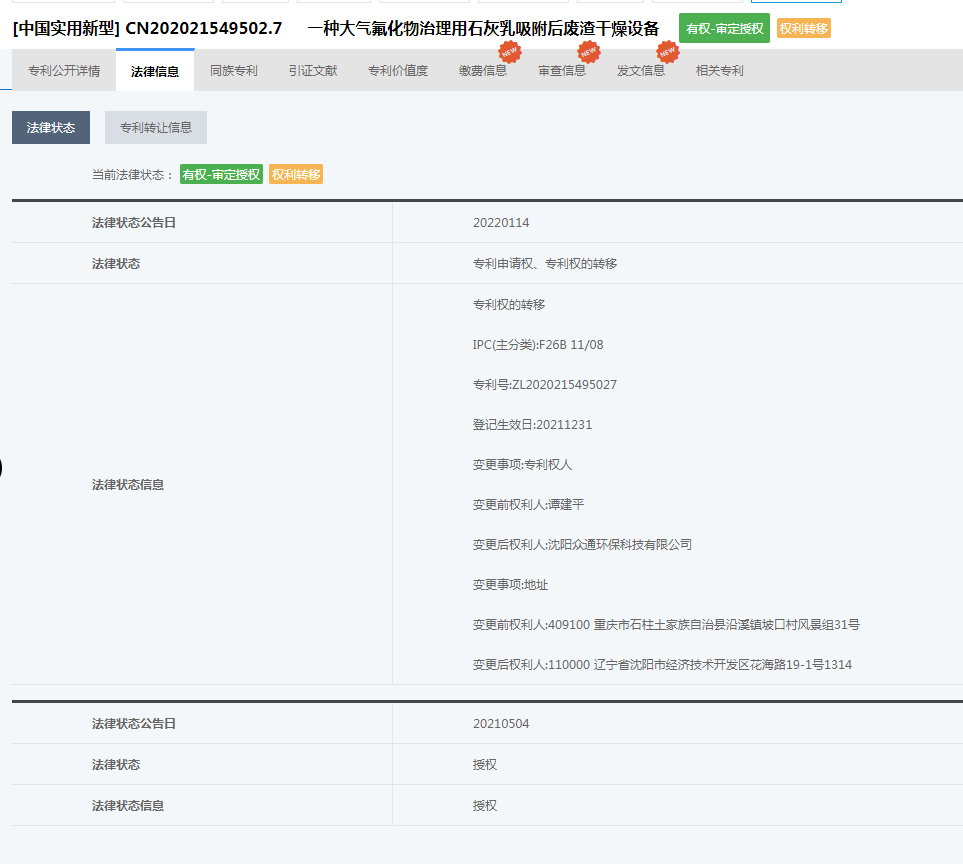Click the 有权-审定授权 tag under 当前法律状态
The image size is (963, 864).
[221, 175]
